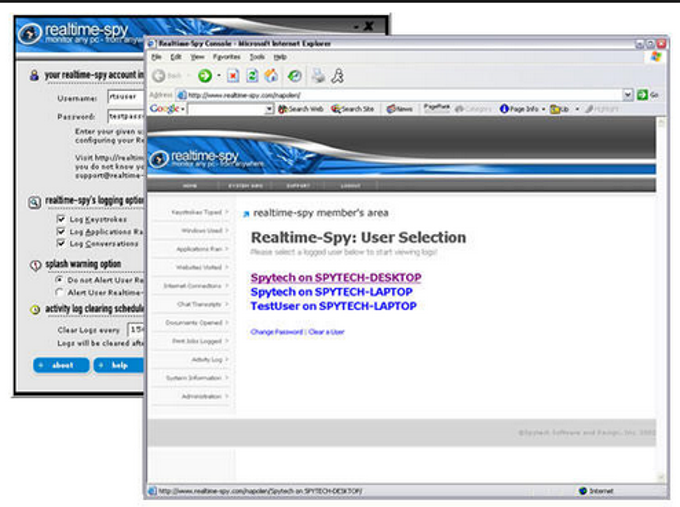Click the about button in config window
This screenshot has width=680, height=507.
coord(61,365)
